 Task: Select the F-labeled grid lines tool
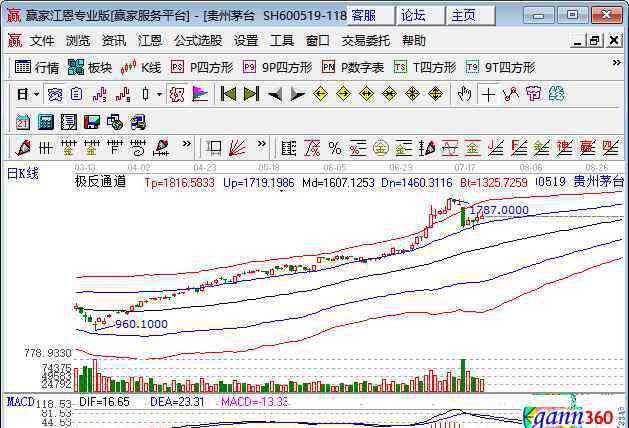tap(115, 148)
